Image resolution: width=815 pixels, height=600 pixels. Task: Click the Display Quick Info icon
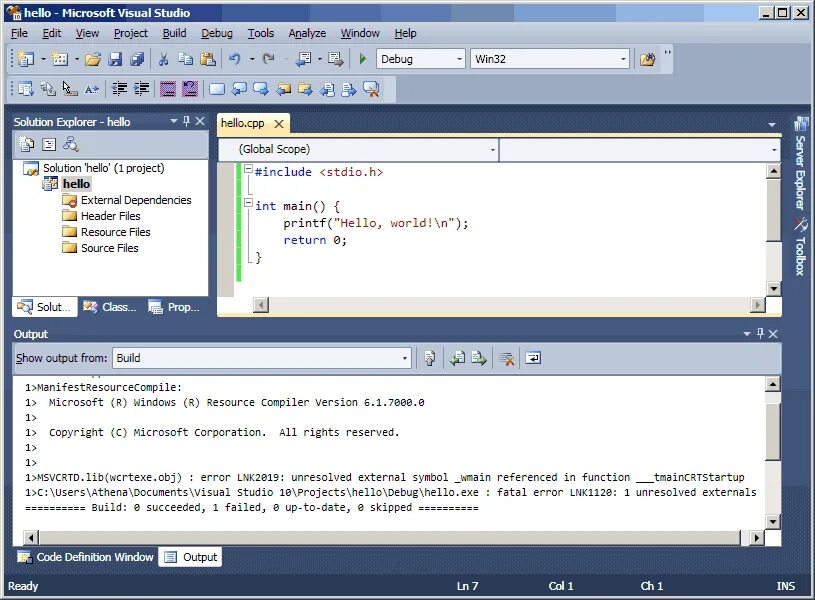(70, 89)
